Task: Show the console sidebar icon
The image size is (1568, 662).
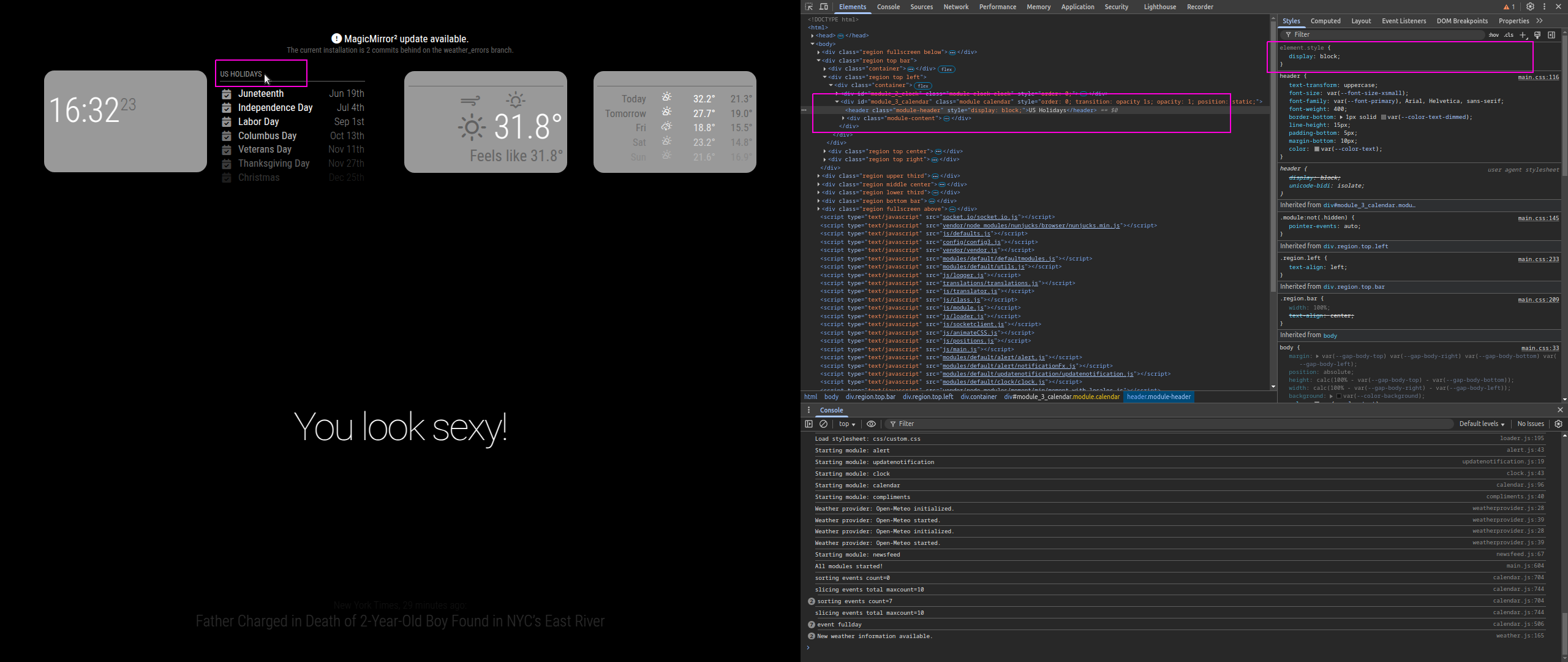Action: tap(809, 424)
